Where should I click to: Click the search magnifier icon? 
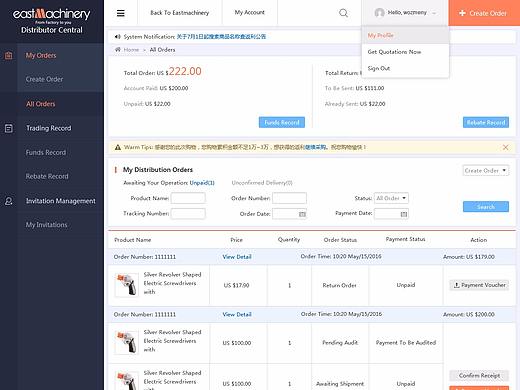click(x=343, y=13)
